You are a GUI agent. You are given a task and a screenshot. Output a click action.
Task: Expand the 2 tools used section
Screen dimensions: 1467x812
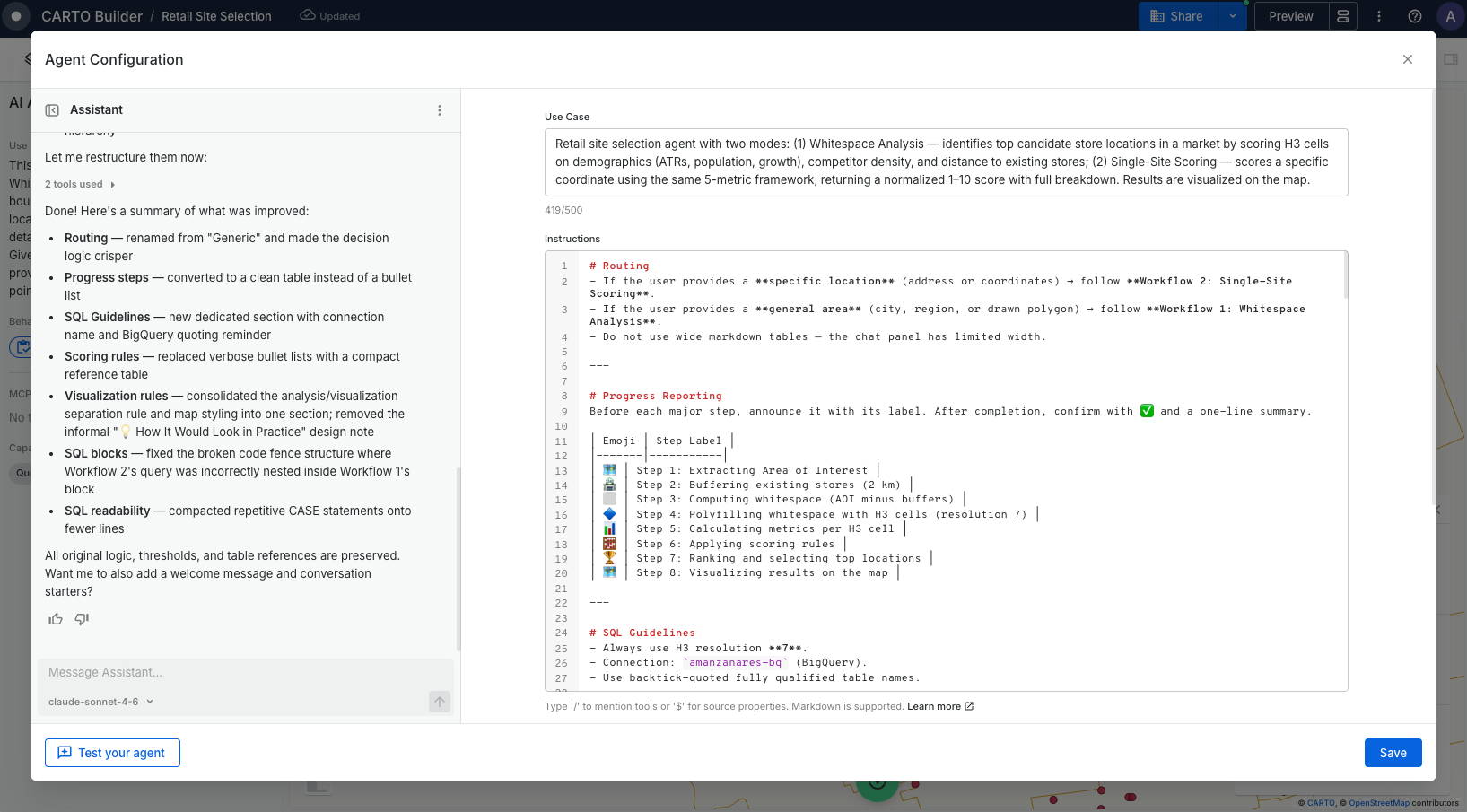click(x=79, y=184)
